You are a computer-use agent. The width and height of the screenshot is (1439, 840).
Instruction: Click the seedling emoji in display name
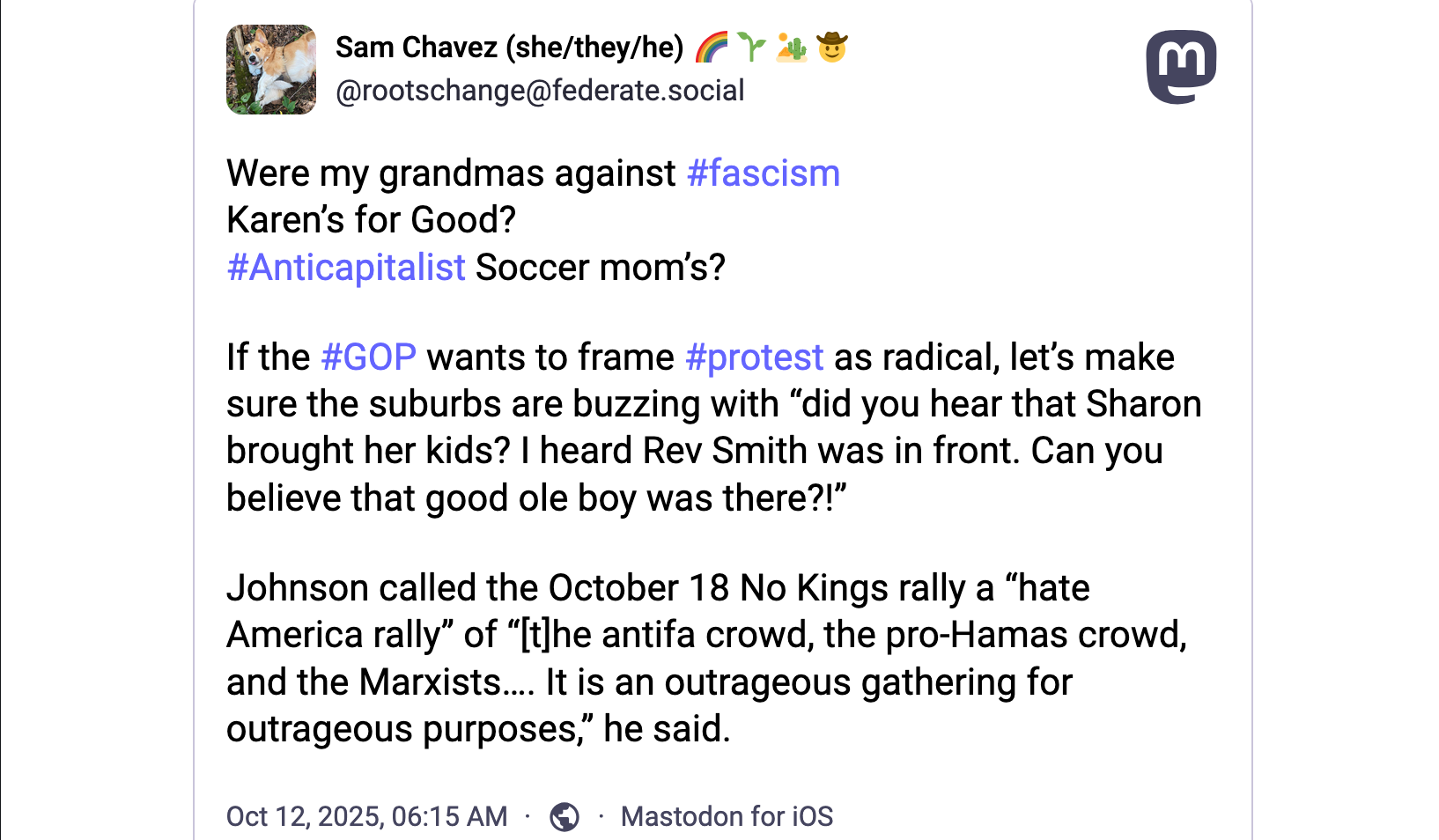tap(751, 48)
